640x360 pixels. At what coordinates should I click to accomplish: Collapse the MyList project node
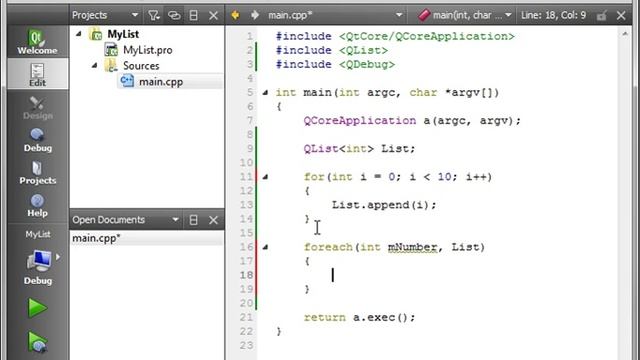(x=79, y=34)
